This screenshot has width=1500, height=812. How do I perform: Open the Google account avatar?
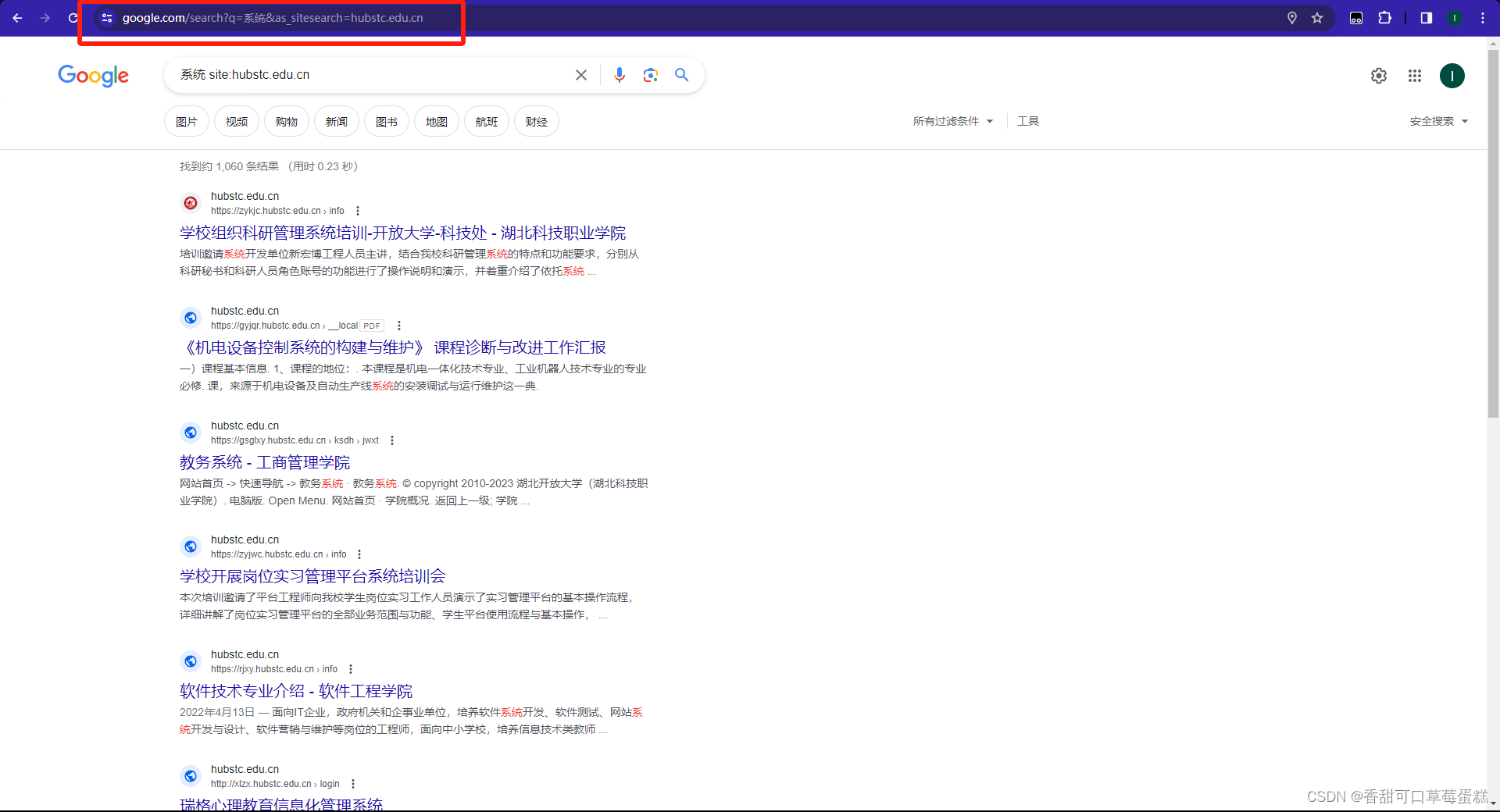point(1452,76)
